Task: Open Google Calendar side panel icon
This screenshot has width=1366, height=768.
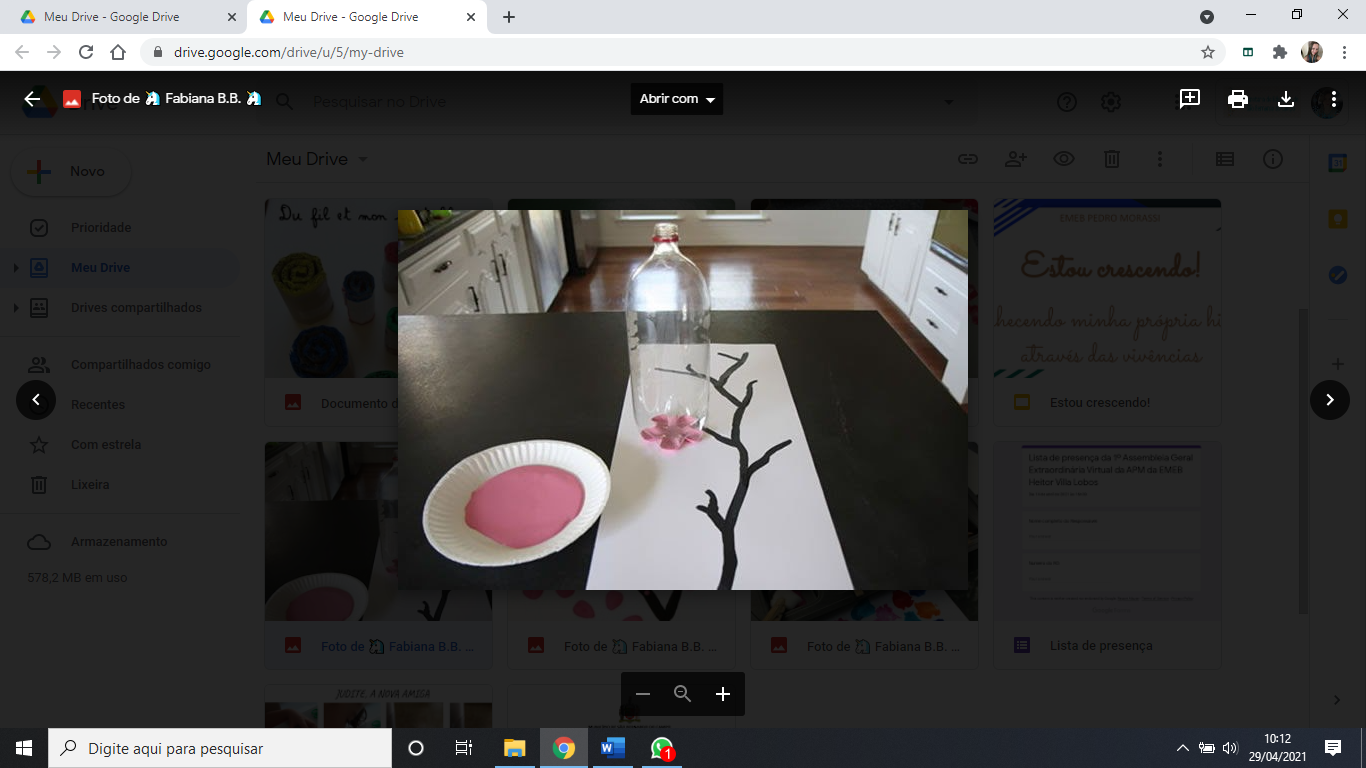Action: click(1338, 163)
